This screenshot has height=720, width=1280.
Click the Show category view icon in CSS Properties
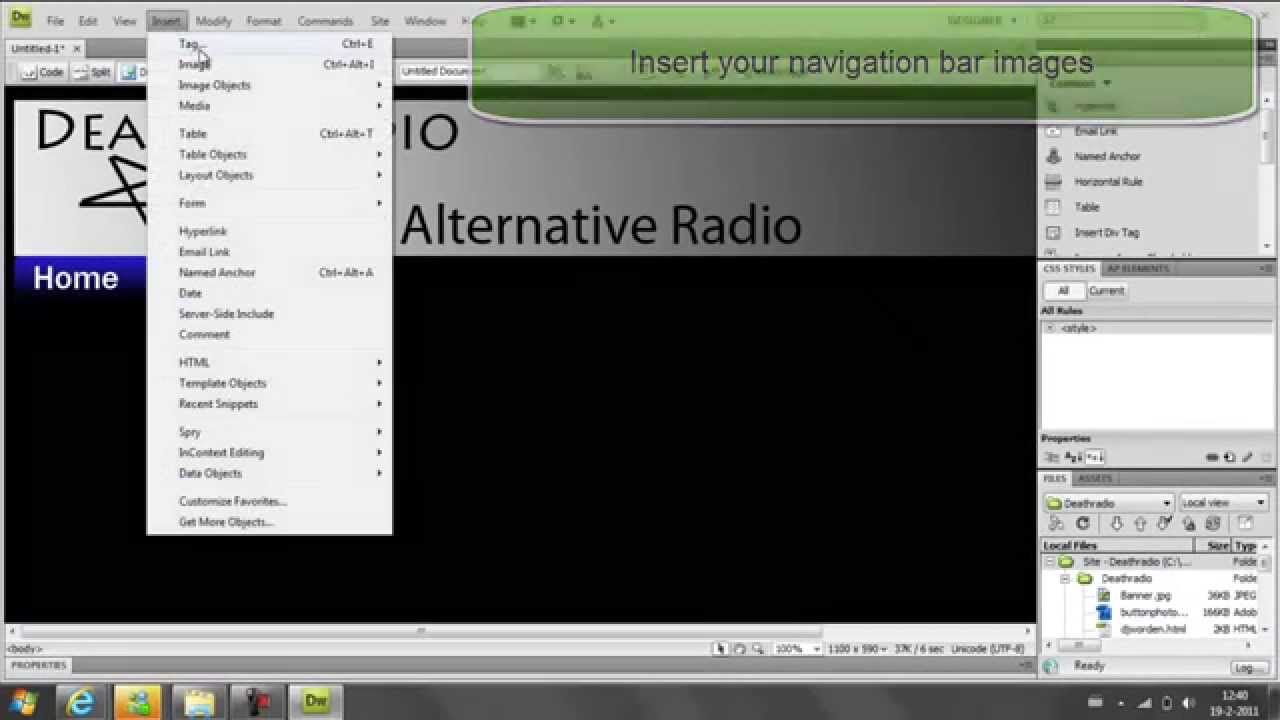pyautogui.click(x=1053, y=457)
